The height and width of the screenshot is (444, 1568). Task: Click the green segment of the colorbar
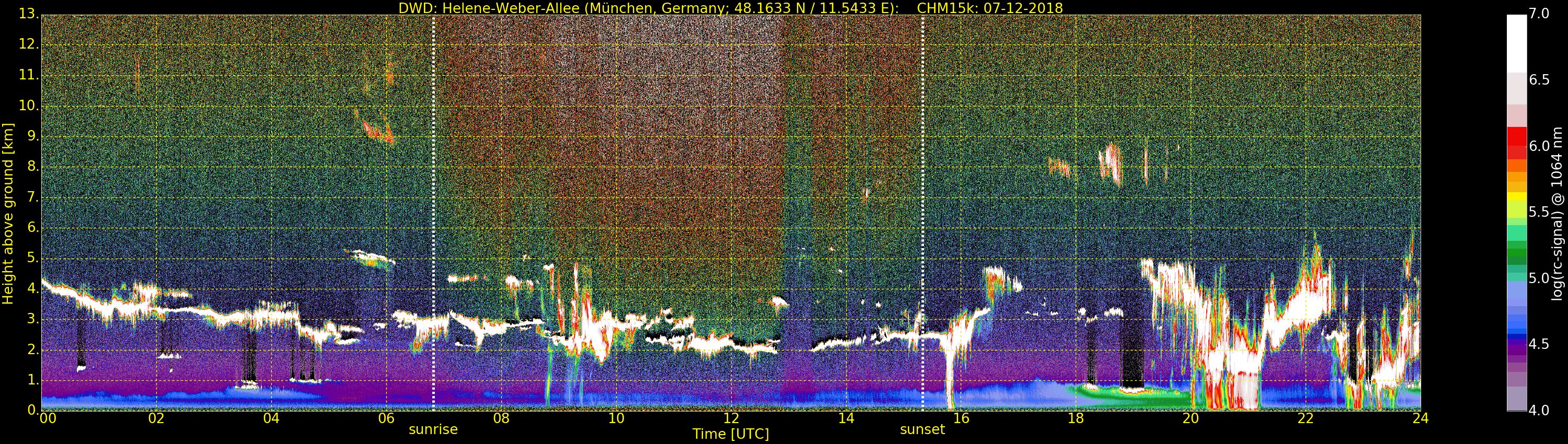1516,252
